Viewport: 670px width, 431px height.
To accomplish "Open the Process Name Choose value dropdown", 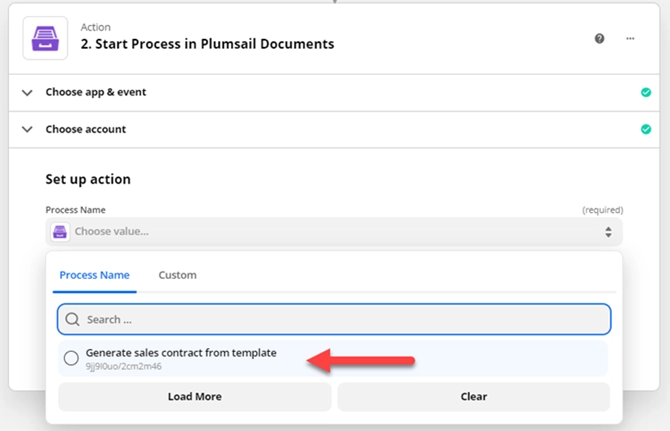I will tap(334, 232).
